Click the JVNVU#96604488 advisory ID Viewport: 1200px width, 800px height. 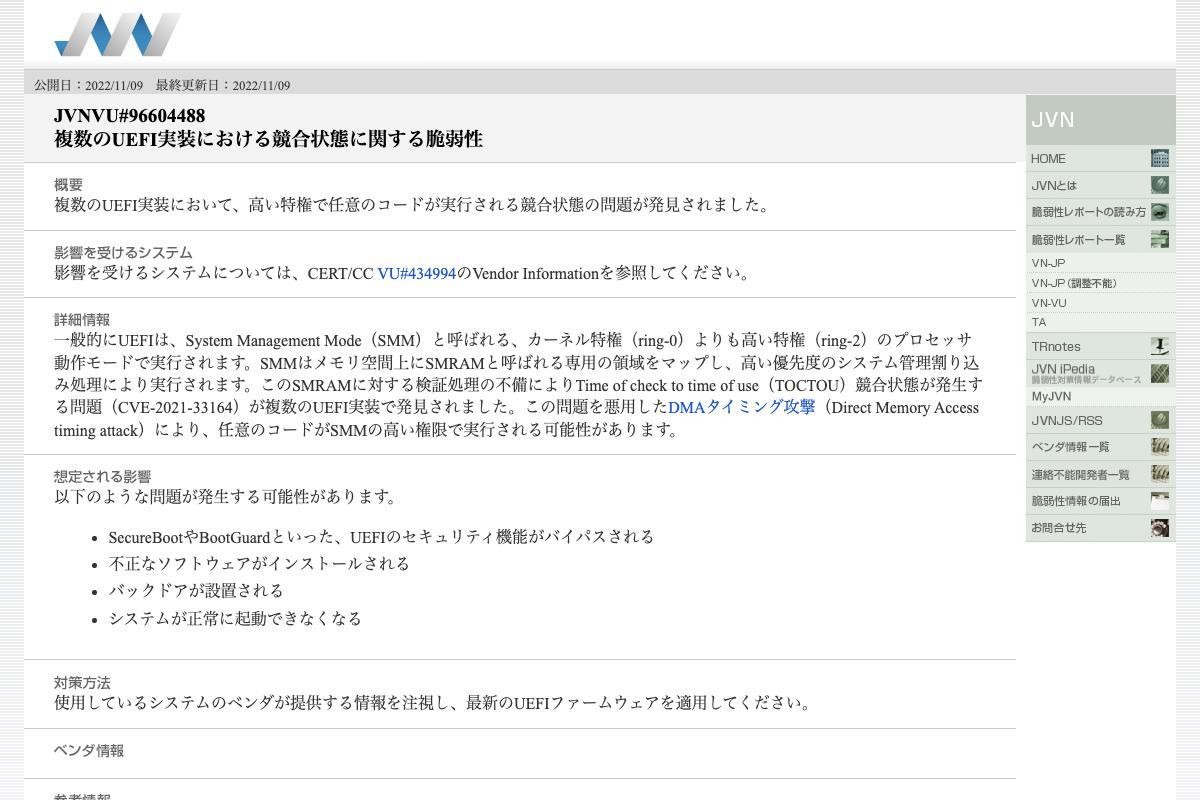pyautogui.click(x=129, y=116)
